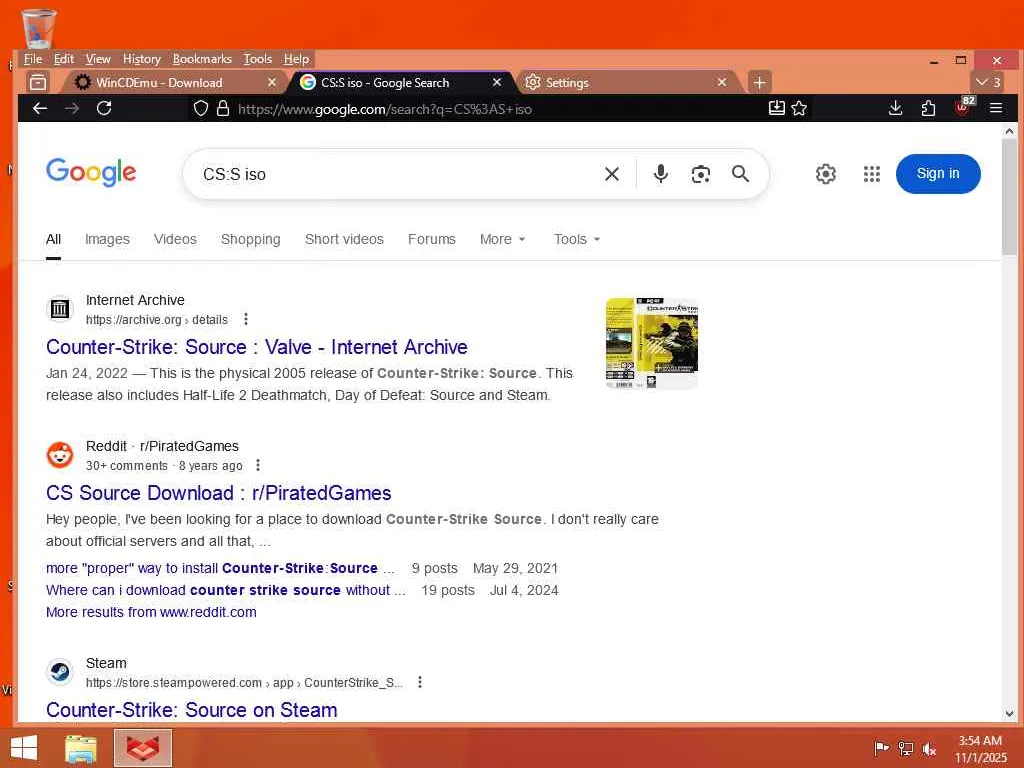Close the Settings tab
The image size is (1024, 768).
pos(722,82)
